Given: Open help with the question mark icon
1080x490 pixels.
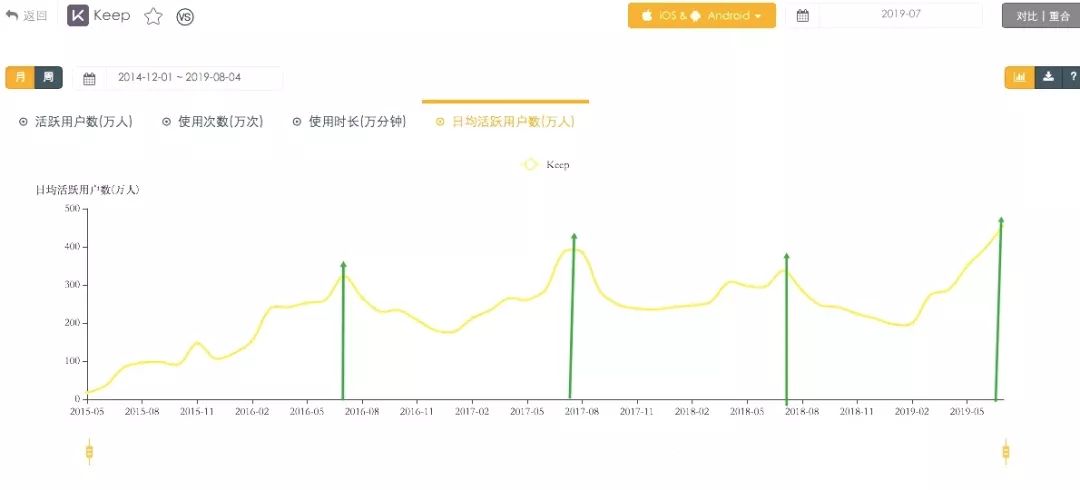Looking at the screenshot, I should tap(1072, 77).
